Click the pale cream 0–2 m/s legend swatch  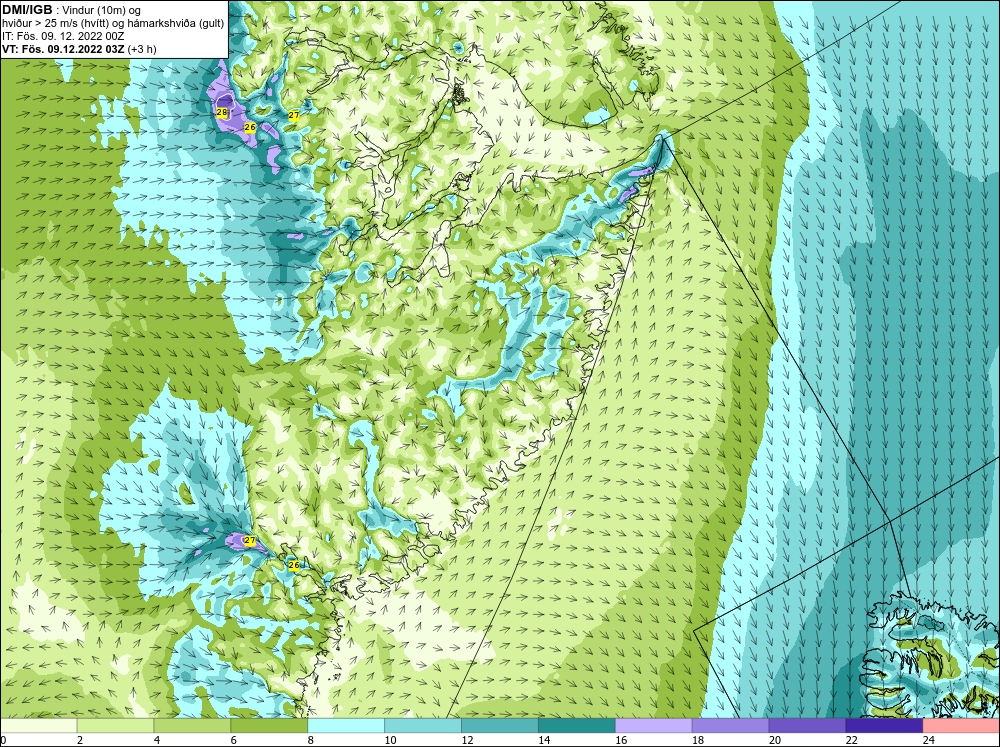[38, 726]
